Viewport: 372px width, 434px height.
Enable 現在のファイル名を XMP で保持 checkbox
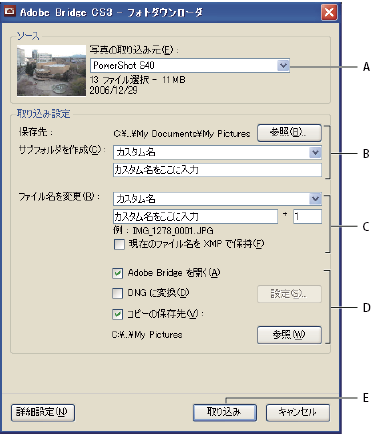tap(119, 245)
